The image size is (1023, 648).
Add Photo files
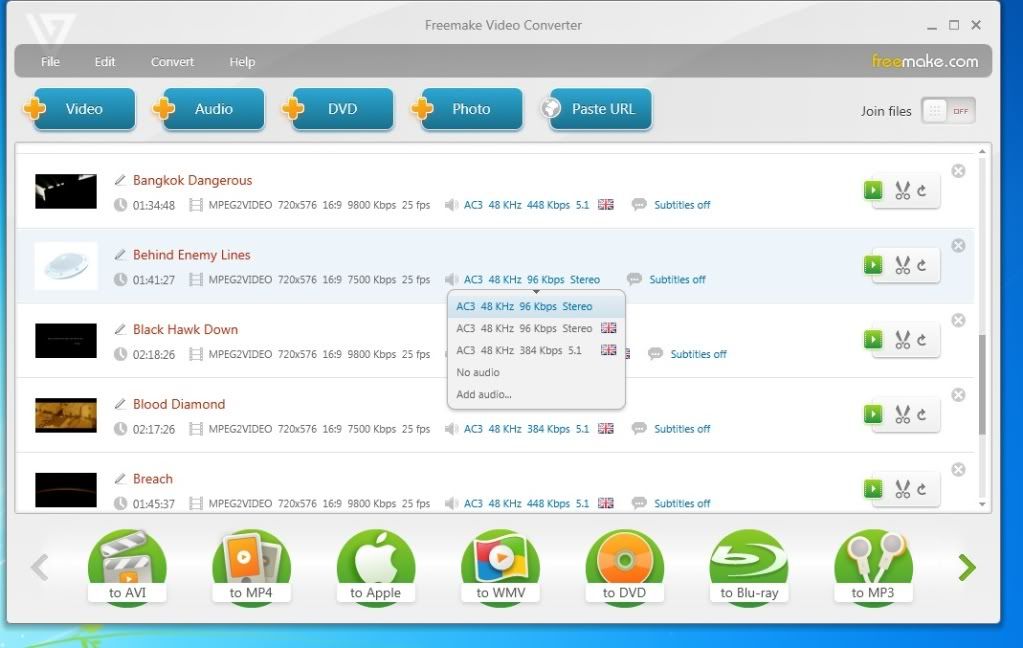point(467,109)
